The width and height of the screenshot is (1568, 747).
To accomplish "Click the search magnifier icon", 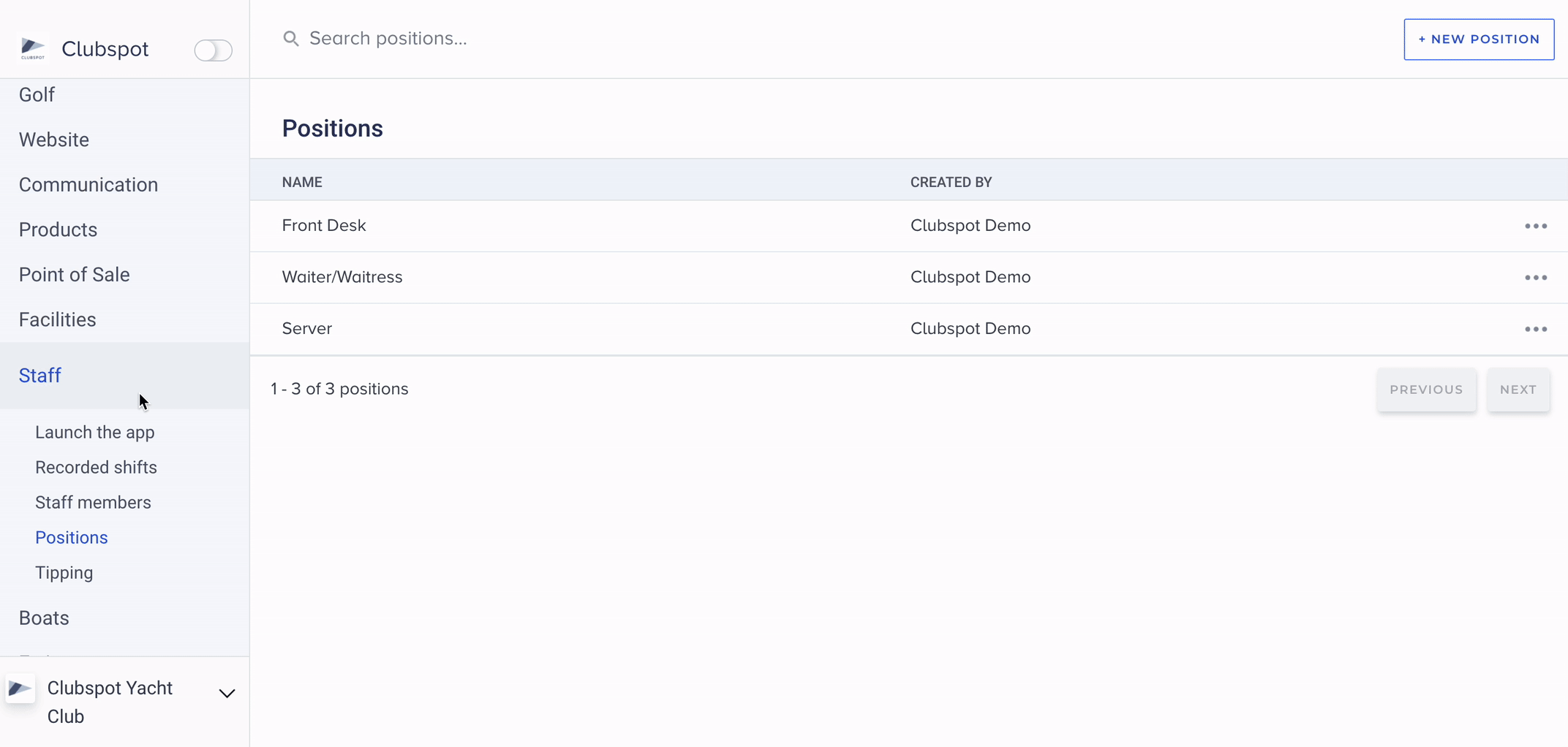I will (291, 39).
